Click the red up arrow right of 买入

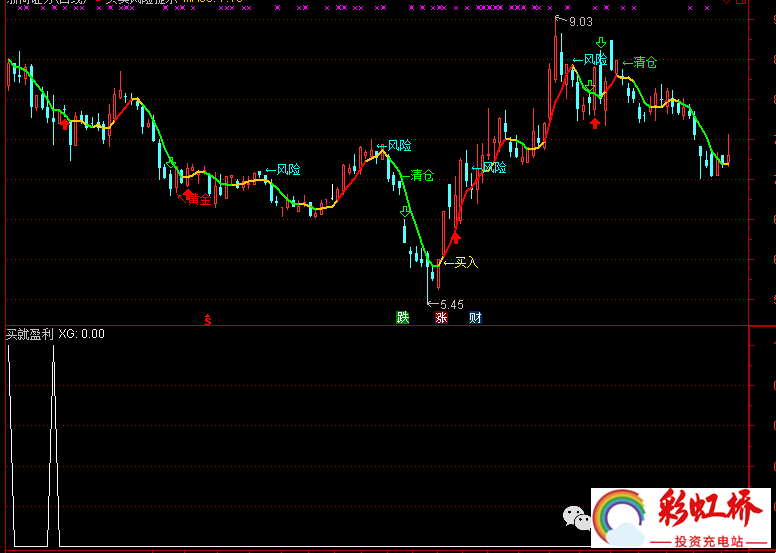tap(456, 238)
